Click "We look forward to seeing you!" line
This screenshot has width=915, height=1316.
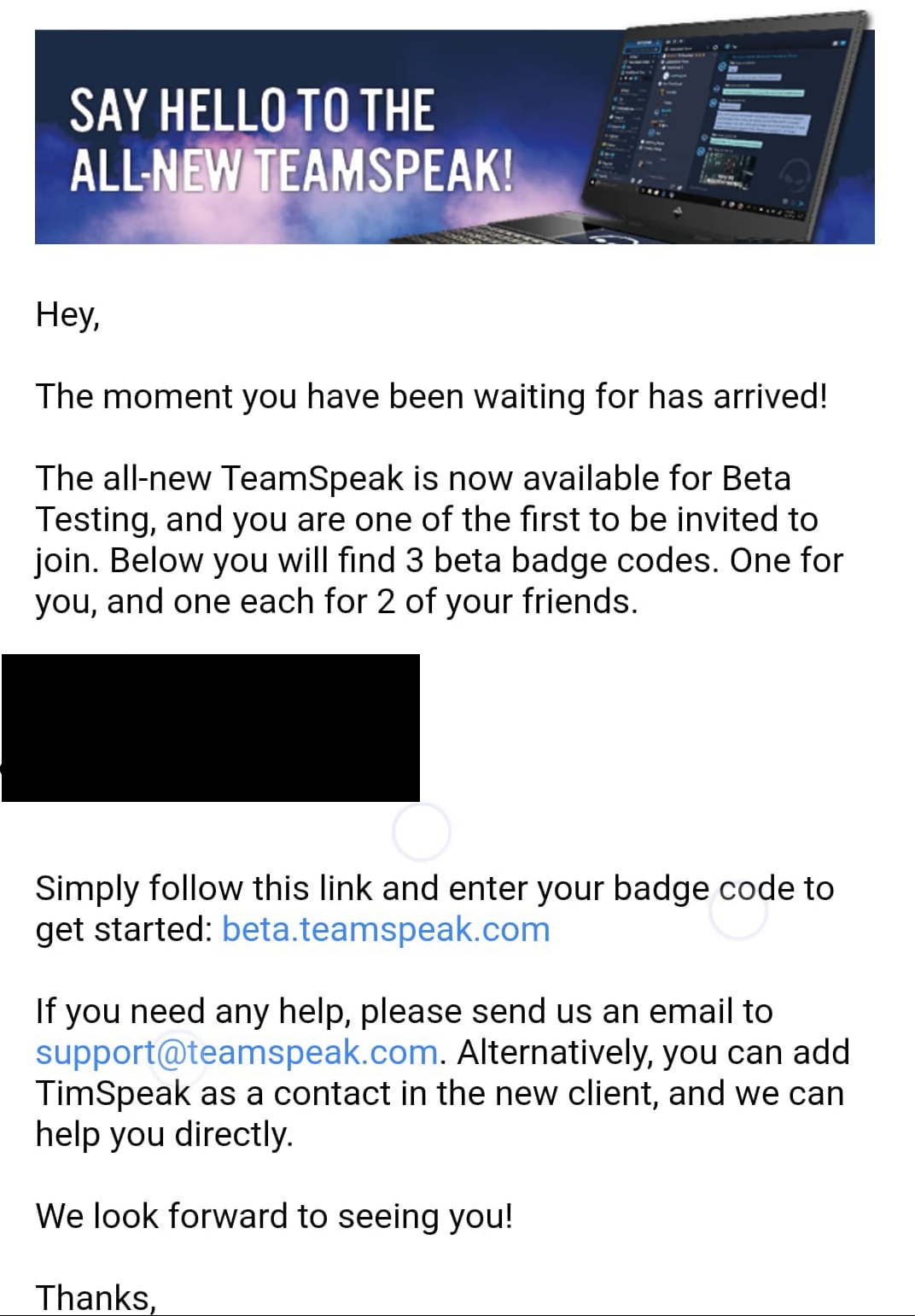click(x=274, y=1216)
